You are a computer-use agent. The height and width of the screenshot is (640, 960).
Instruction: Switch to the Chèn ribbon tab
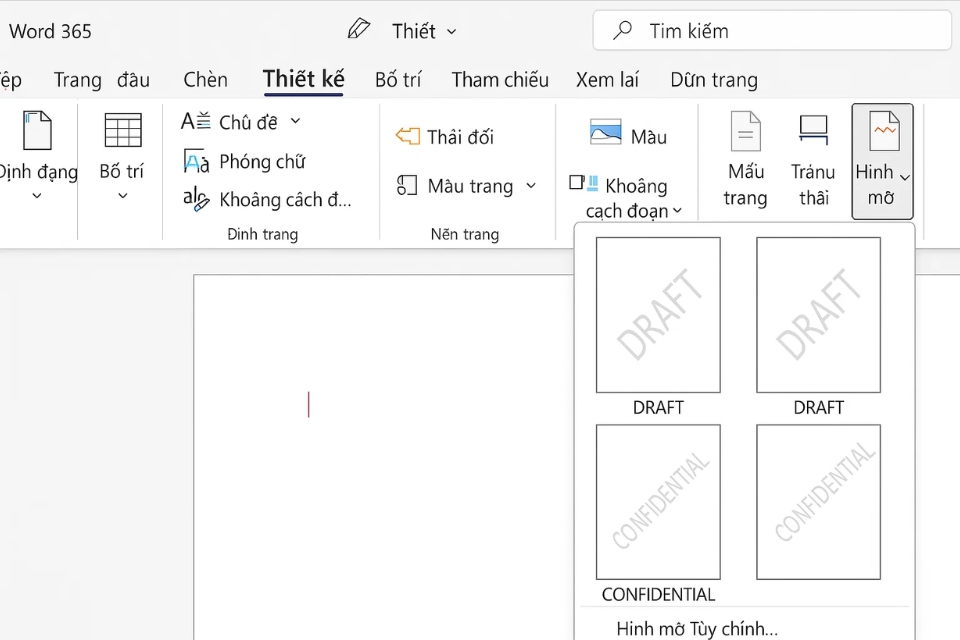tap(205, 79)
